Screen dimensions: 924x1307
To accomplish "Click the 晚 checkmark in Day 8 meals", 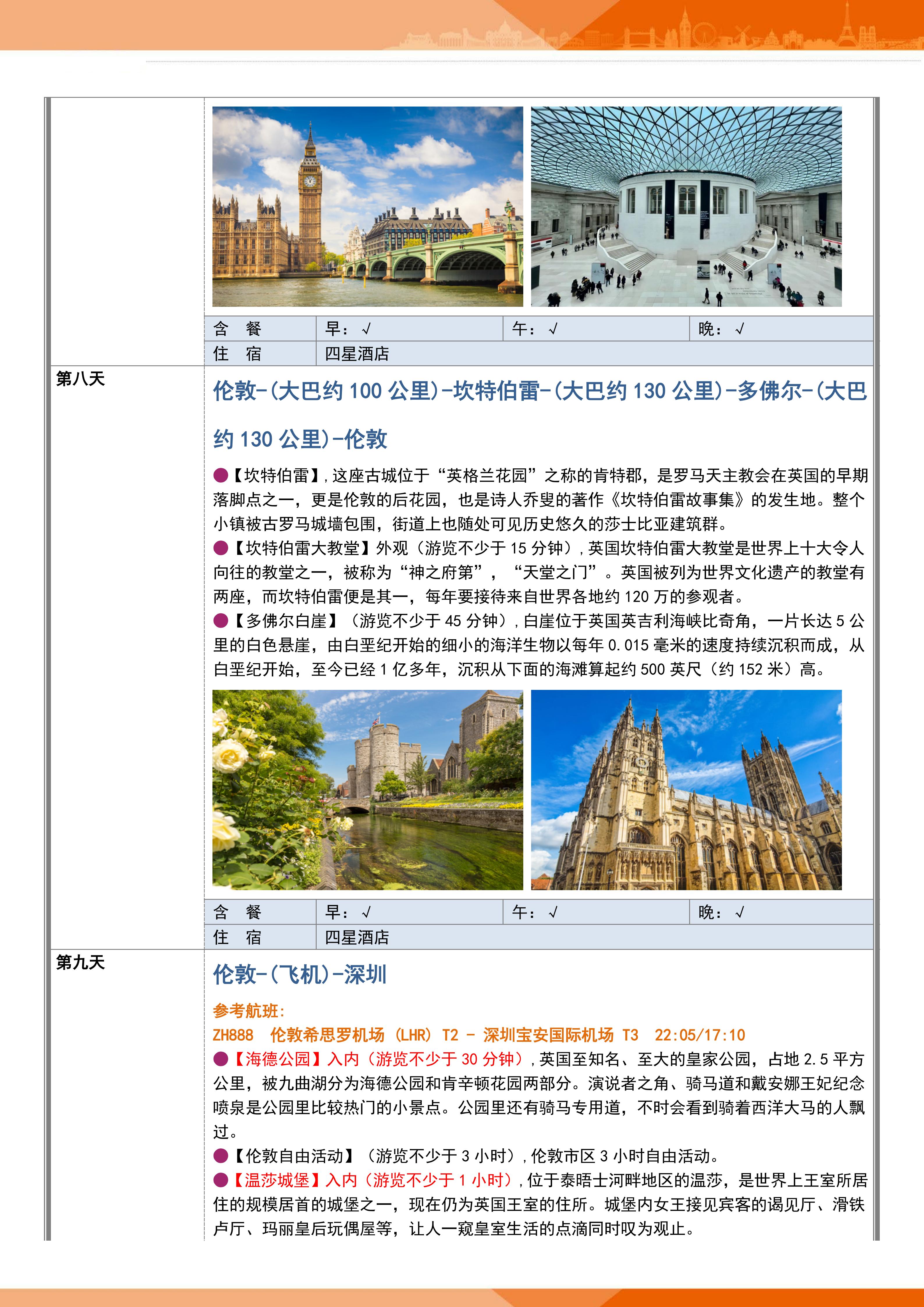I will (x=740, y=913).
